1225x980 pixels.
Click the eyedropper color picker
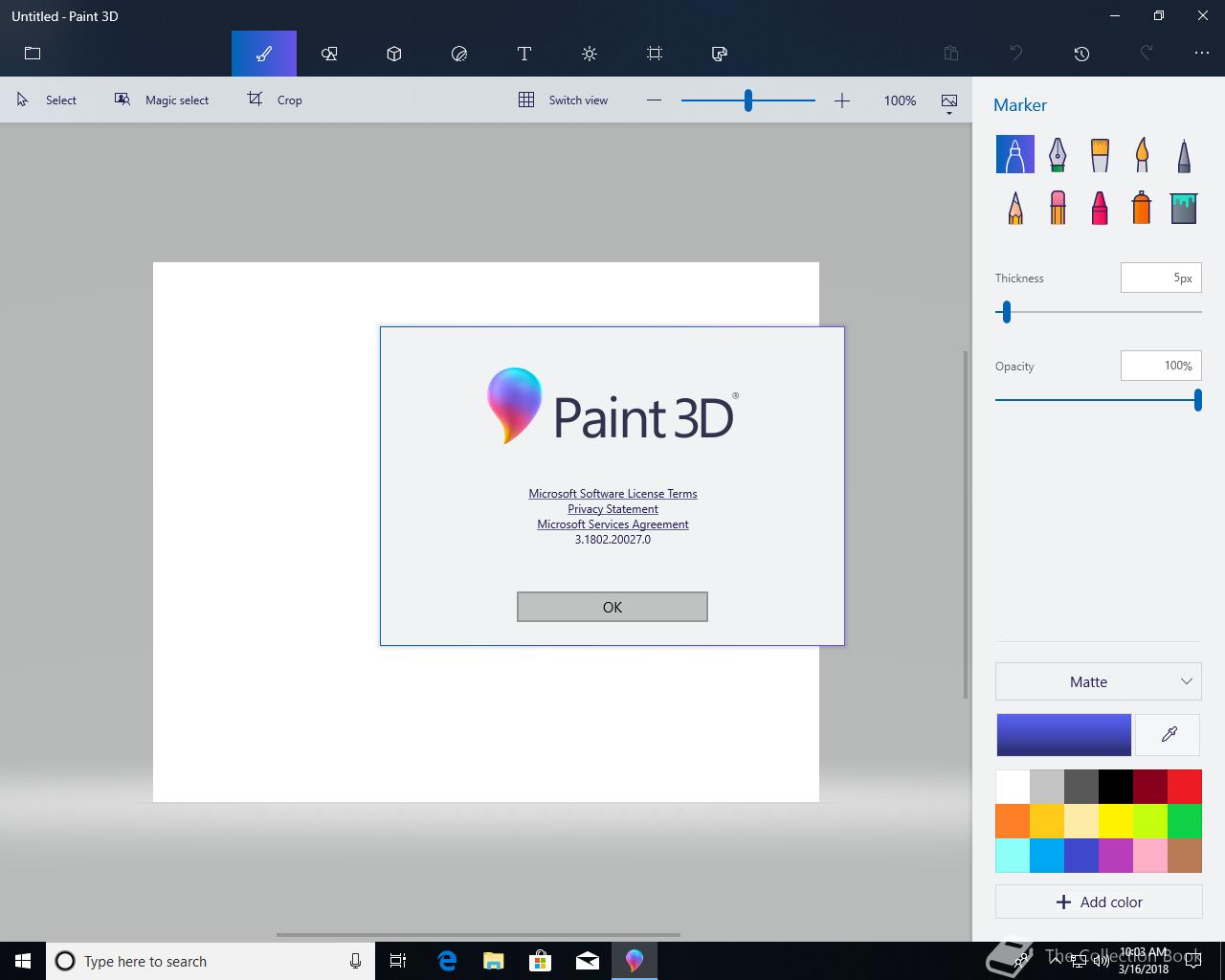[1169, 735]
